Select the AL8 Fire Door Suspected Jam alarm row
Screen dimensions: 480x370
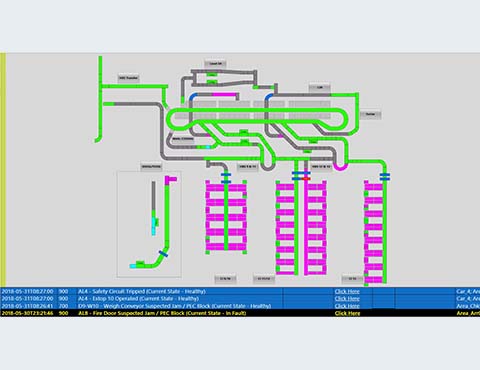(x=240, y=313)
